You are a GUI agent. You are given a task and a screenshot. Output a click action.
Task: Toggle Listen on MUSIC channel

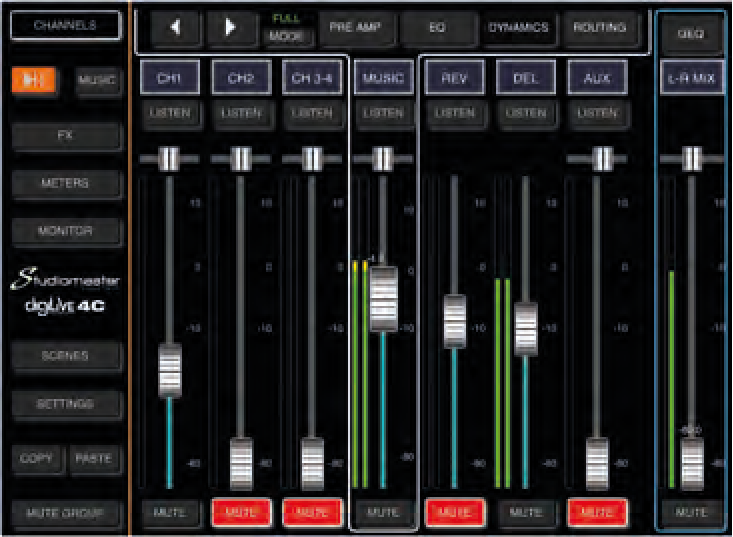tap(383, 113)
